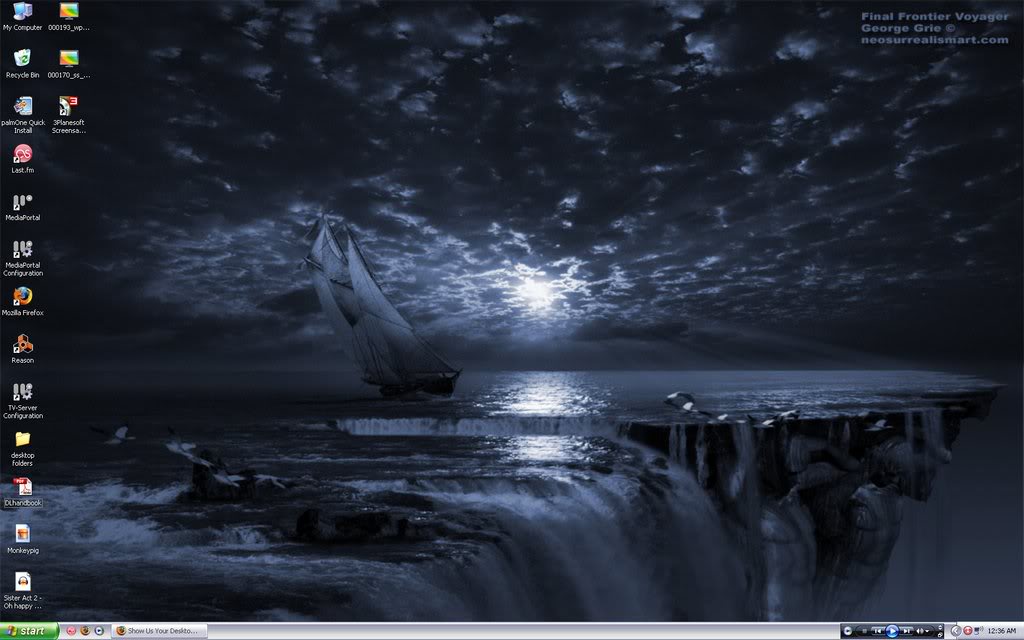Click the red system tray icon
The image size is (1024, 640).
coord(968,631)
